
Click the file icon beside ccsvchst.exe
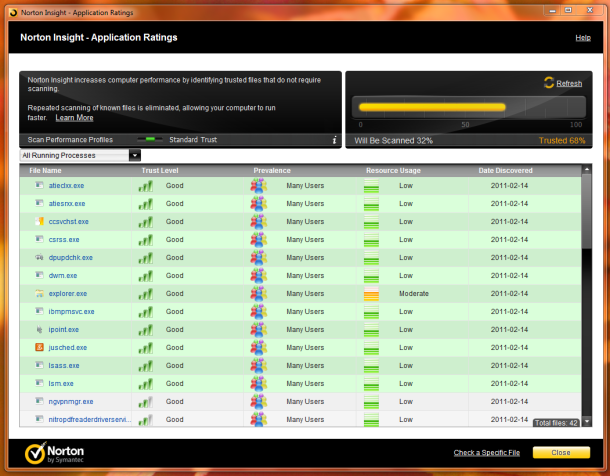click(39, 221)
